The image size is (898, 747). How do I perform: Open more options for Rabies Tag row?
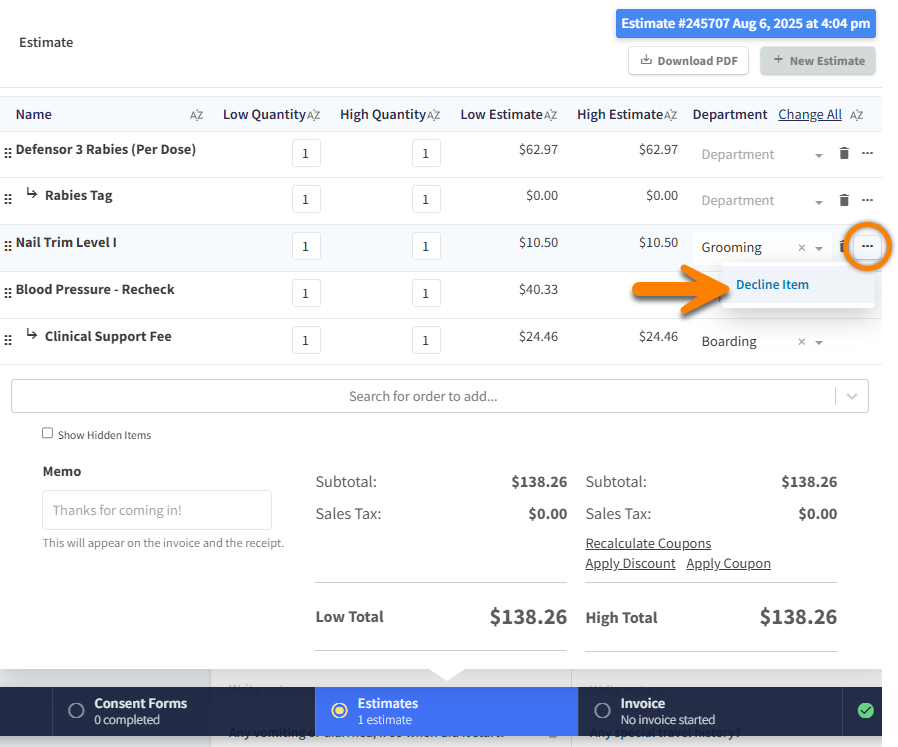(x=867, y=200)
